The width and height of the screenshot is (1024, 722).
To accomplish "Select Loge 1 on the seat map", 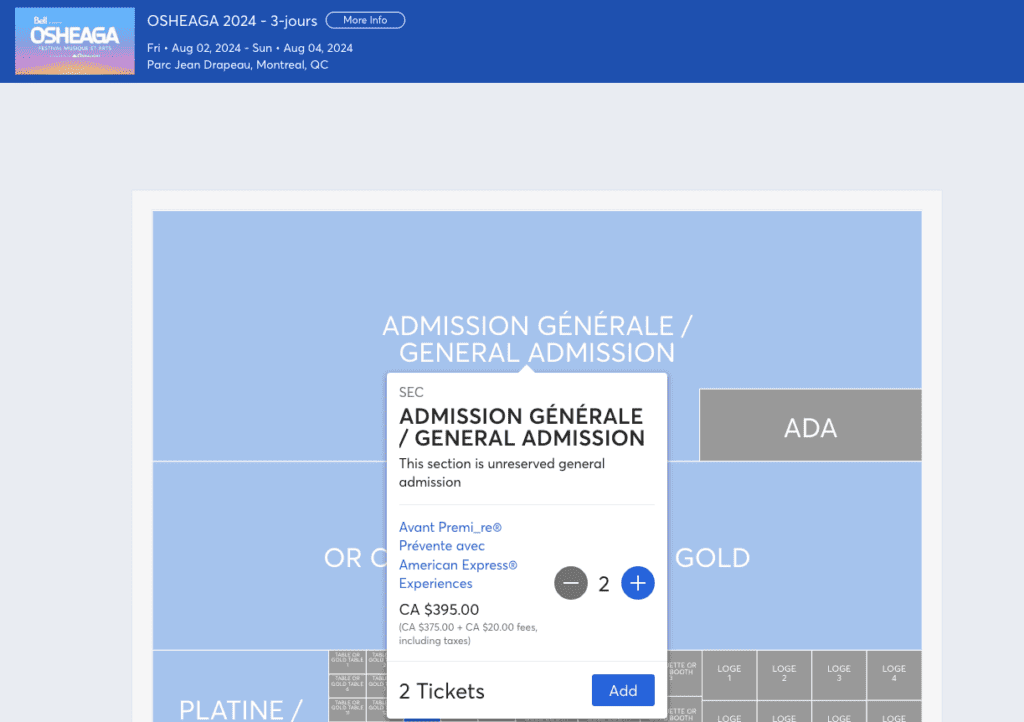I will pyautogui.click(x=729, y=674).
